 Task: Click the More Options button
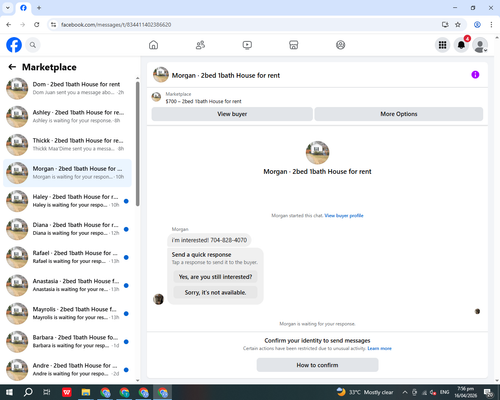coord(399,114)
